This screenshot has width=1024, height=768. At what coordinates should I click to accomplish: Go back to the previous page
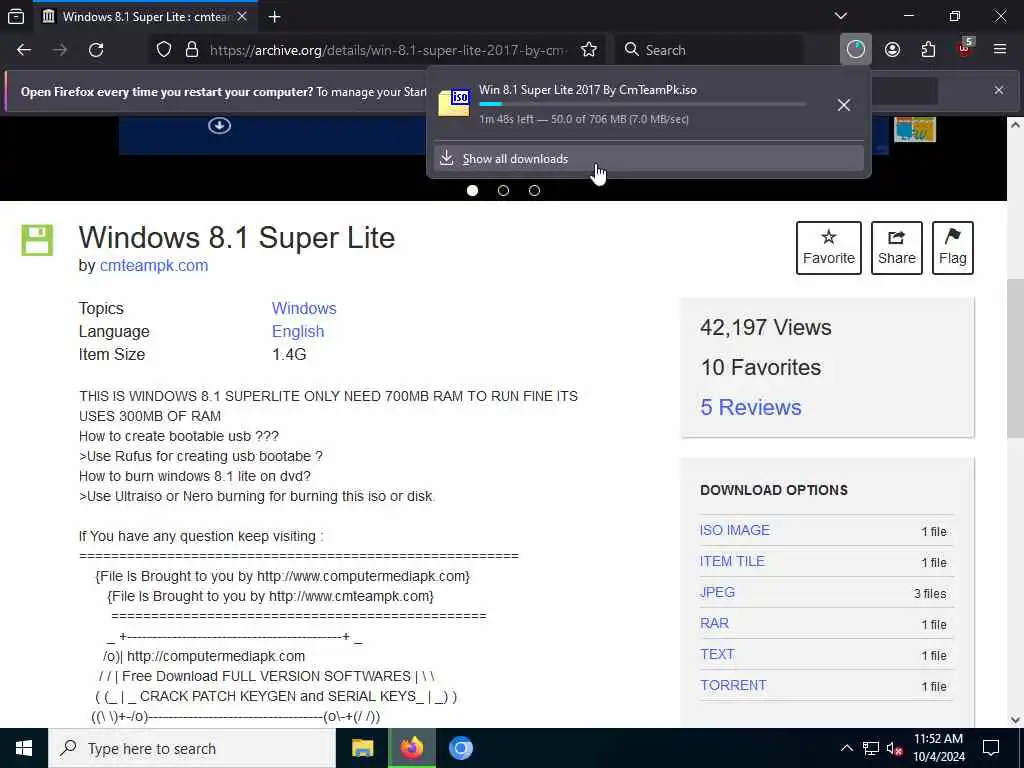24,50
